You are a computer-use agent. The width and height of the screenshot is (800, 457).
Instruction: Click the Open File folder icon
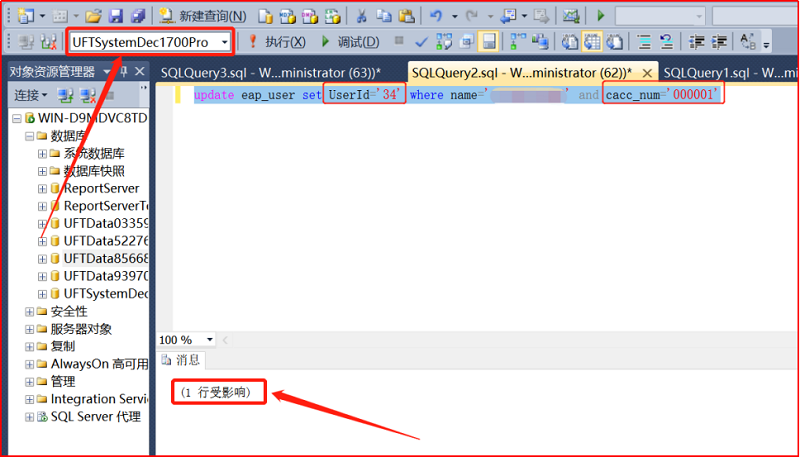pos(93,16)
